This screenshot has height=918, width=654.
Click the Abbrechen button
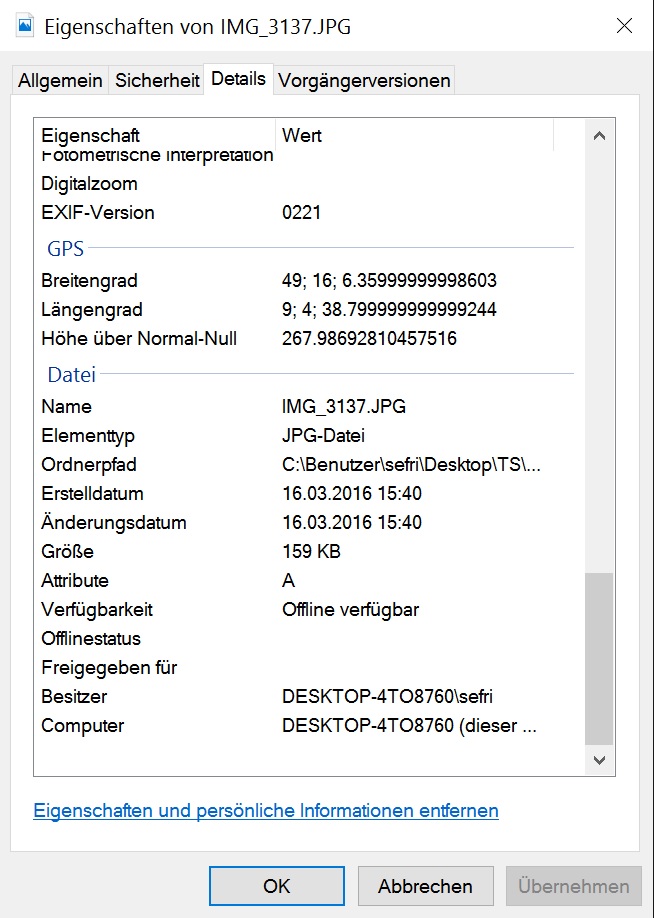tap(425, 886)
